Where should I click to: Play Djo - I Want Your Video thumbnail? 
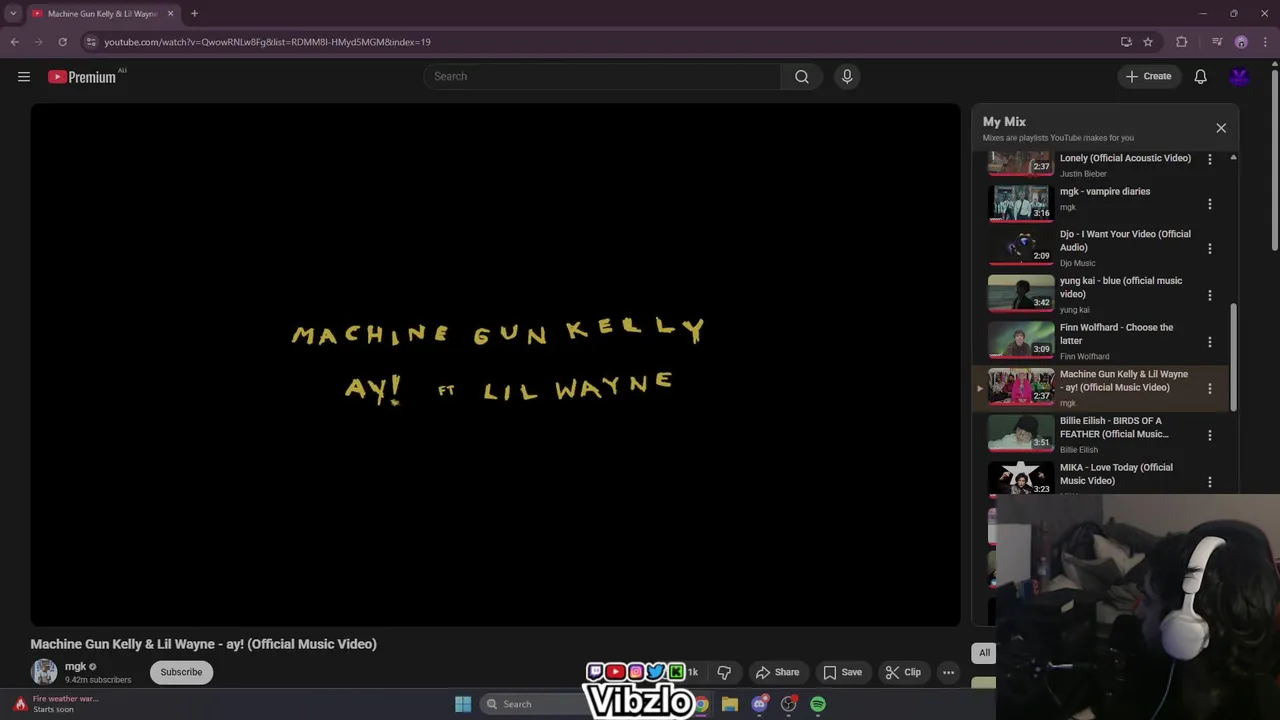click(x=1021, y=249)
